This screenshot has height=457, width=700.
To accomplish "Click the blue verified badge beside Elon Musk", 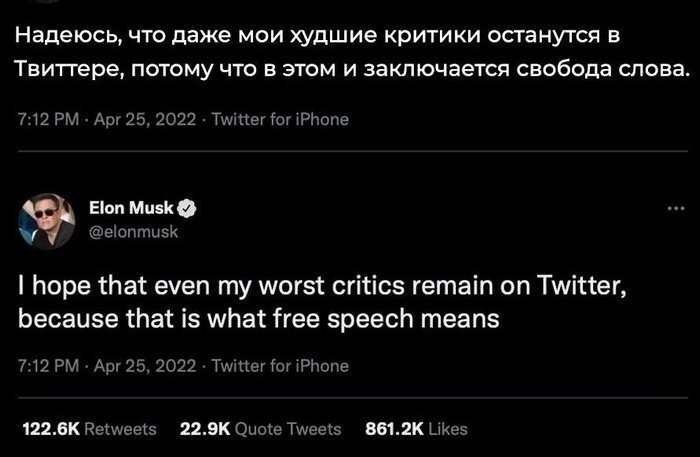I will click(x=187, y=208).
